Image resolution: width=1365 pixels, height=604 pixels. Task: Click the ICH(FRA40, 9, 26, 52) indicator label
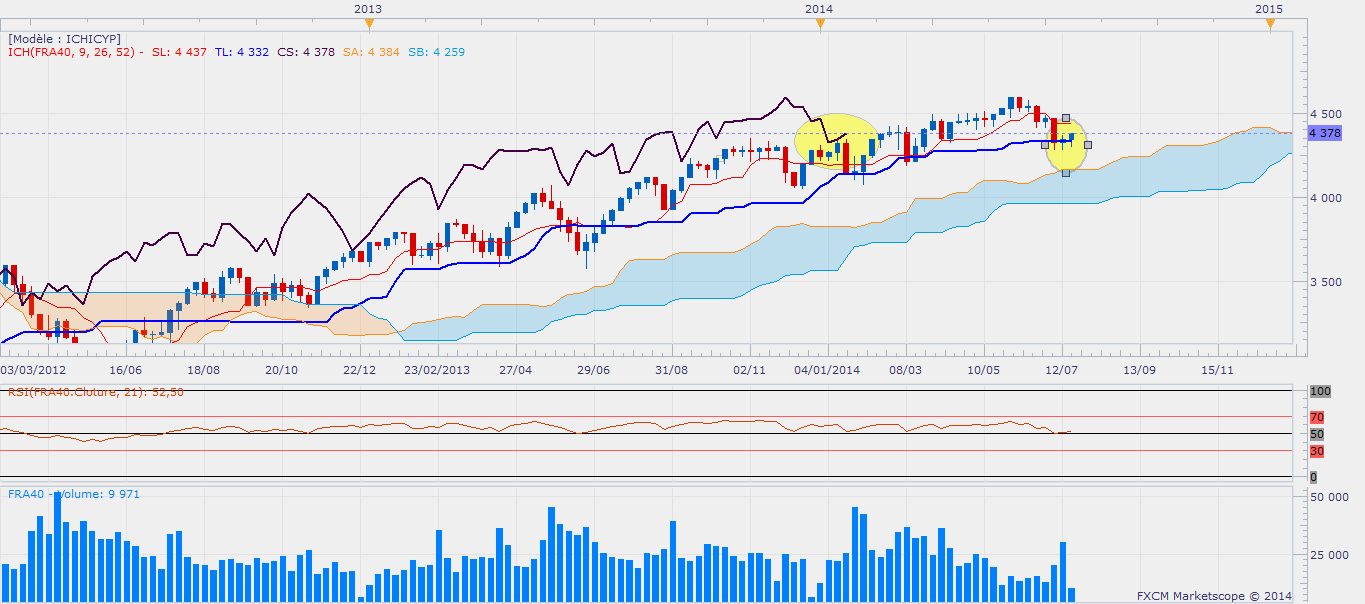click(x=75, y=51)
